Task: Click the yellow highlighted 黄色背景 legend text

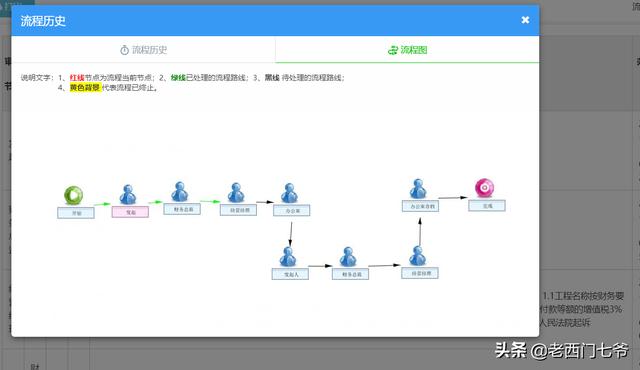Action: [x=85, y=87]
